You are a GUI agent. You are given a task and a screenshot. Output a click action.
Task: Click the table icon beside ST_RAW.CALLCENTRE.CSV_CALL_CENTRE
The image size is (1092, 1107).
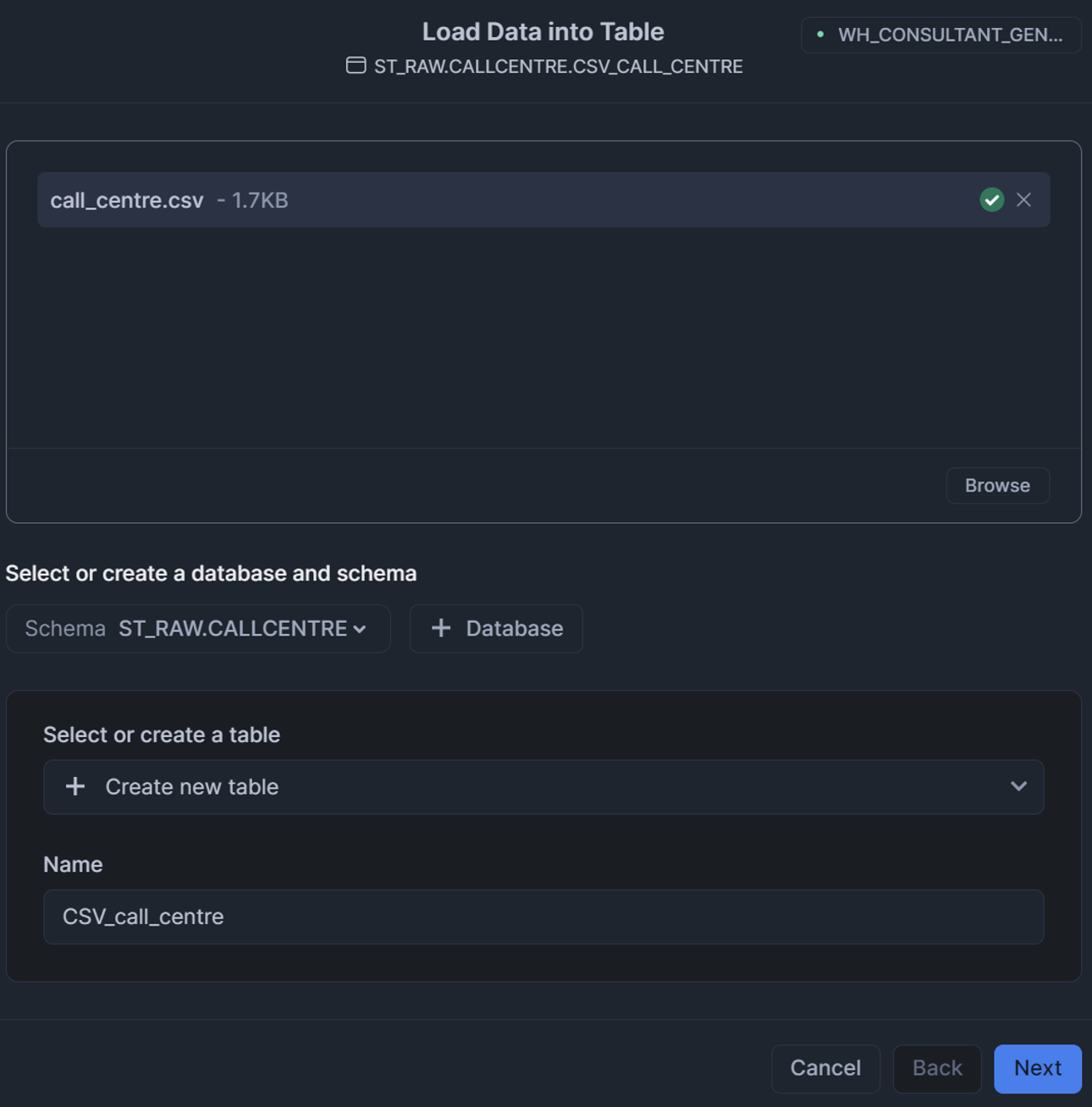click(356, 65)
